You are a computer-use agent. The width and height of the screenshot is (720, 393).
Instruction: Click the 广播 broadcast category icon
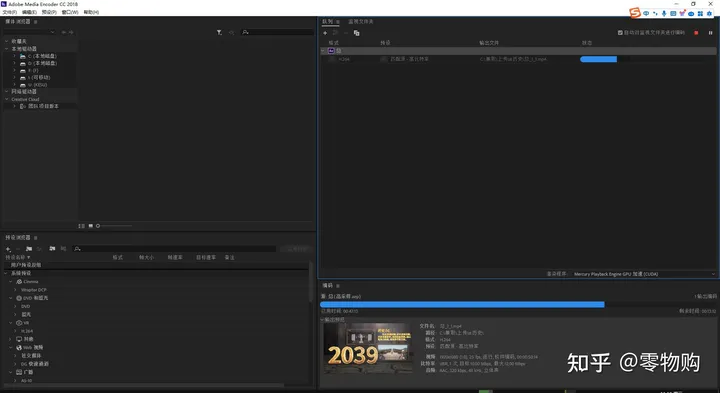(19, 372)
